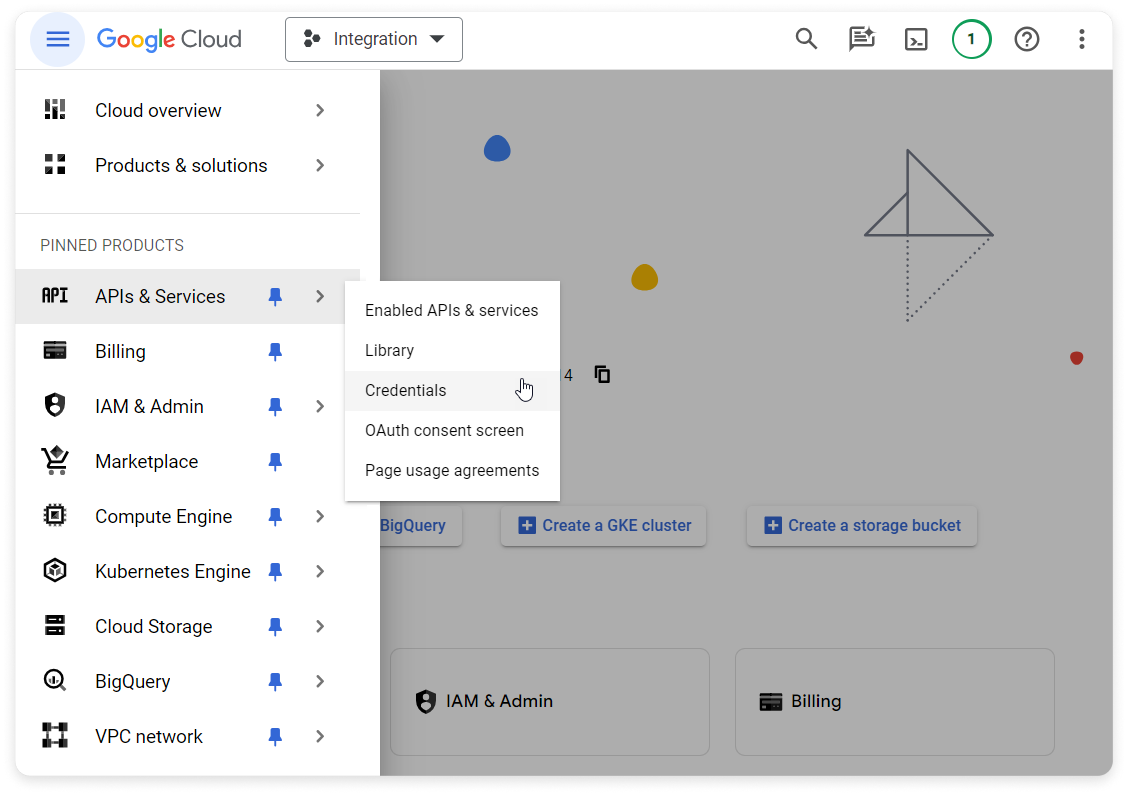Open the Gemini chat assistant icon

(861, 39)
